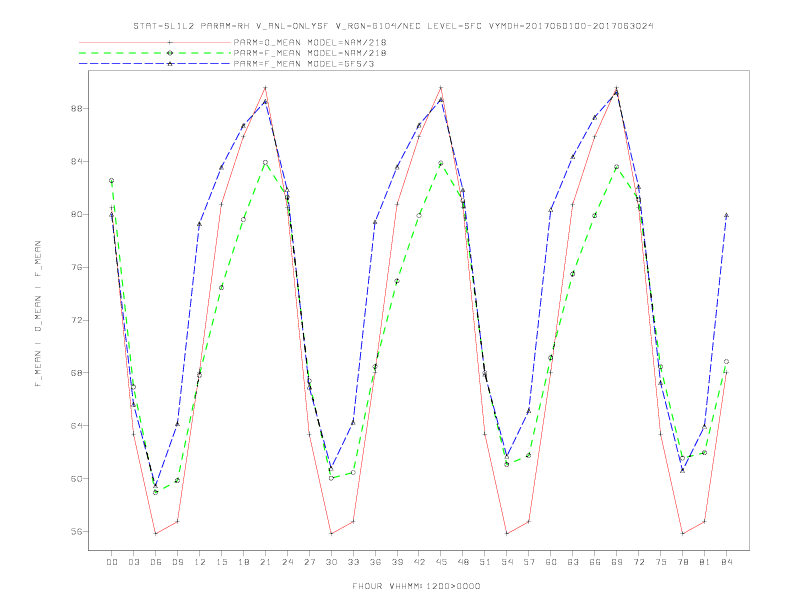Select the blue legend entry PARM=F_MEAN MODEL=GFS/3
Screen dimensions: 792x612
click(x=304, y=64)
